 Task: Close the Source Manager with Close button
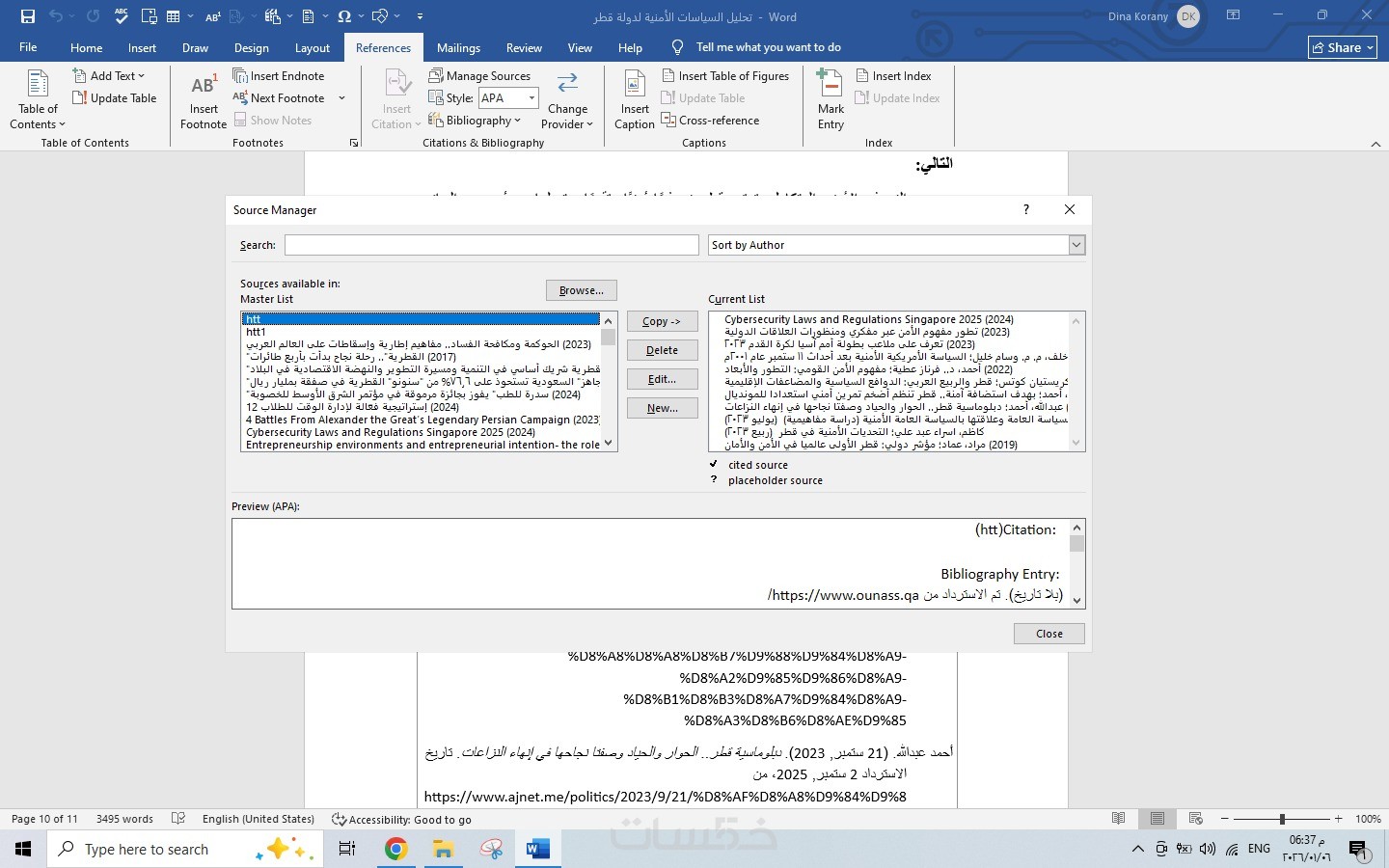[1049, 634]
